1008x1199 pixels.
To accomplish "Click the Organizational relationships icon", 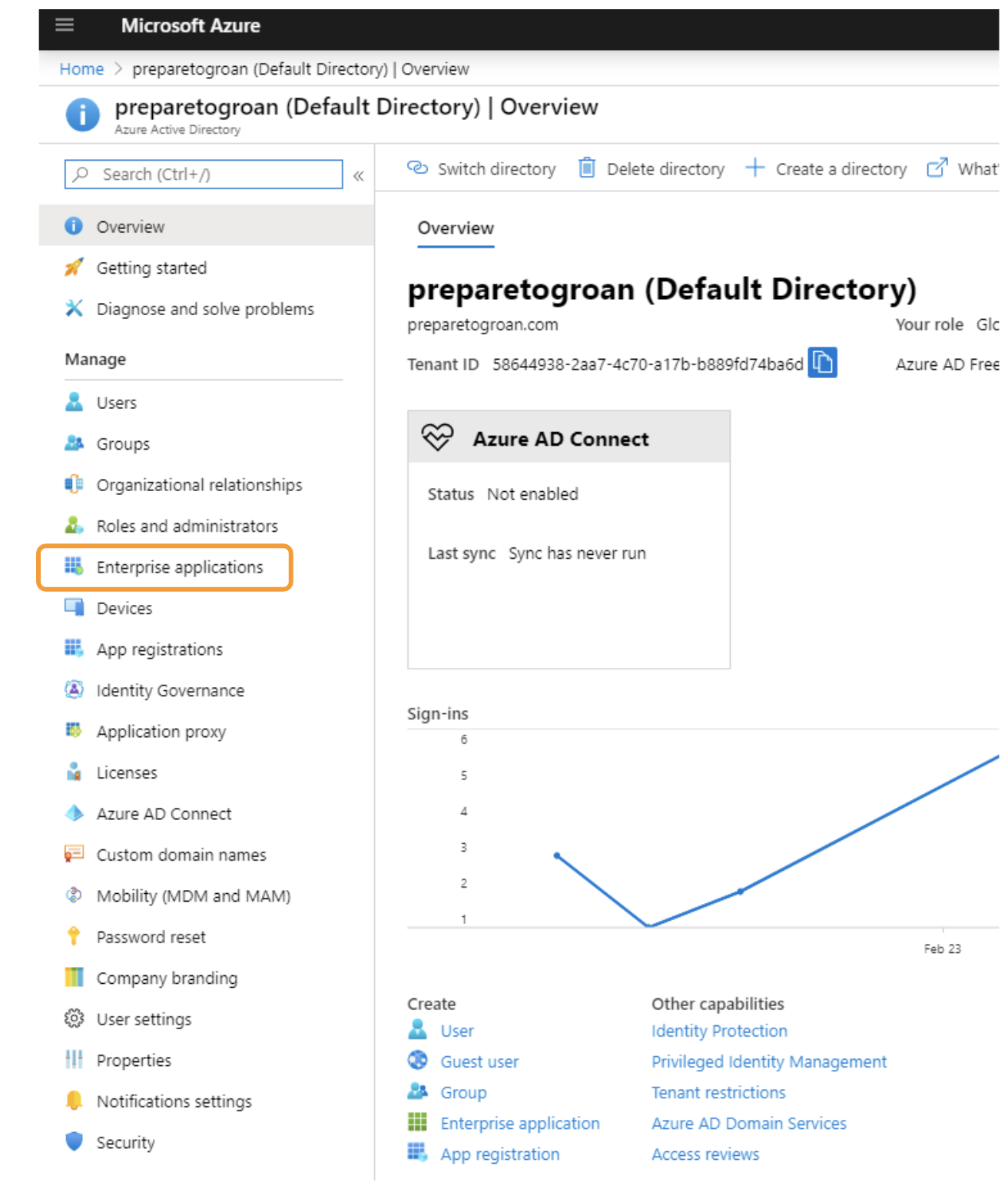I will 74,484.
